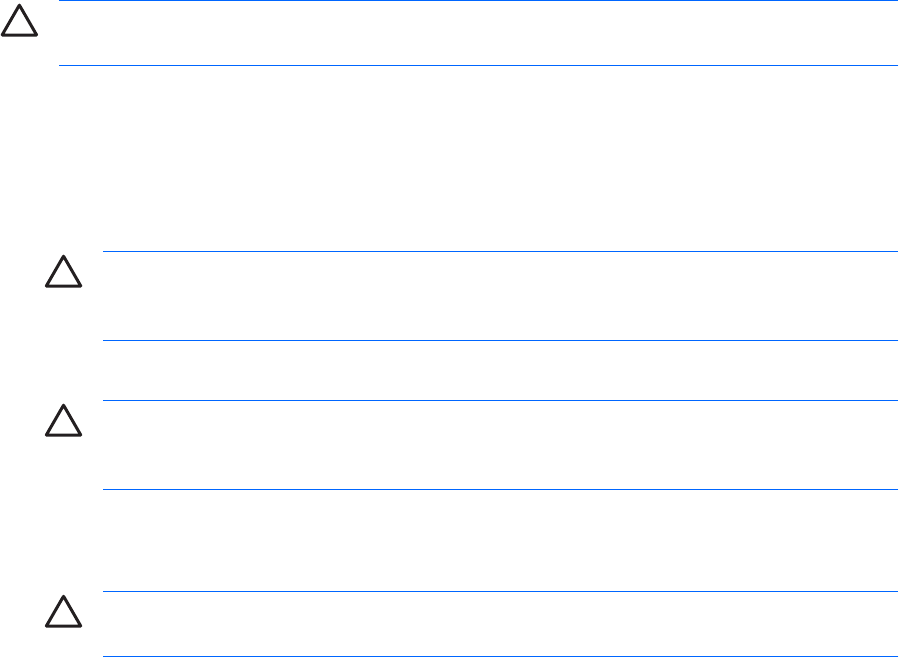Click the topmost, unindented caution triangle icon
Viewport: 899px width, 657px height.
pos(17,27)
